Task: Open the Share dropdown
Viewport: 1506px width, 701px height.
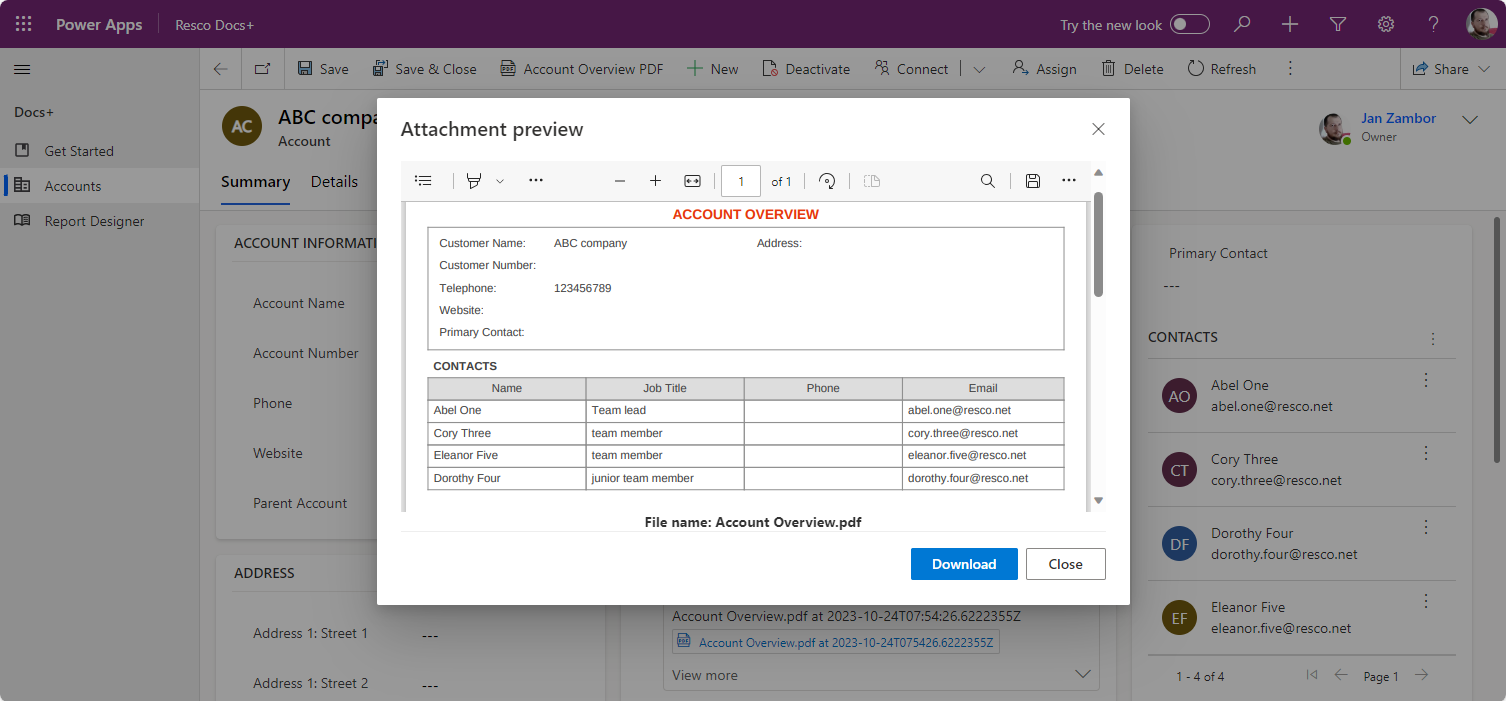Action: (1451, 69)
